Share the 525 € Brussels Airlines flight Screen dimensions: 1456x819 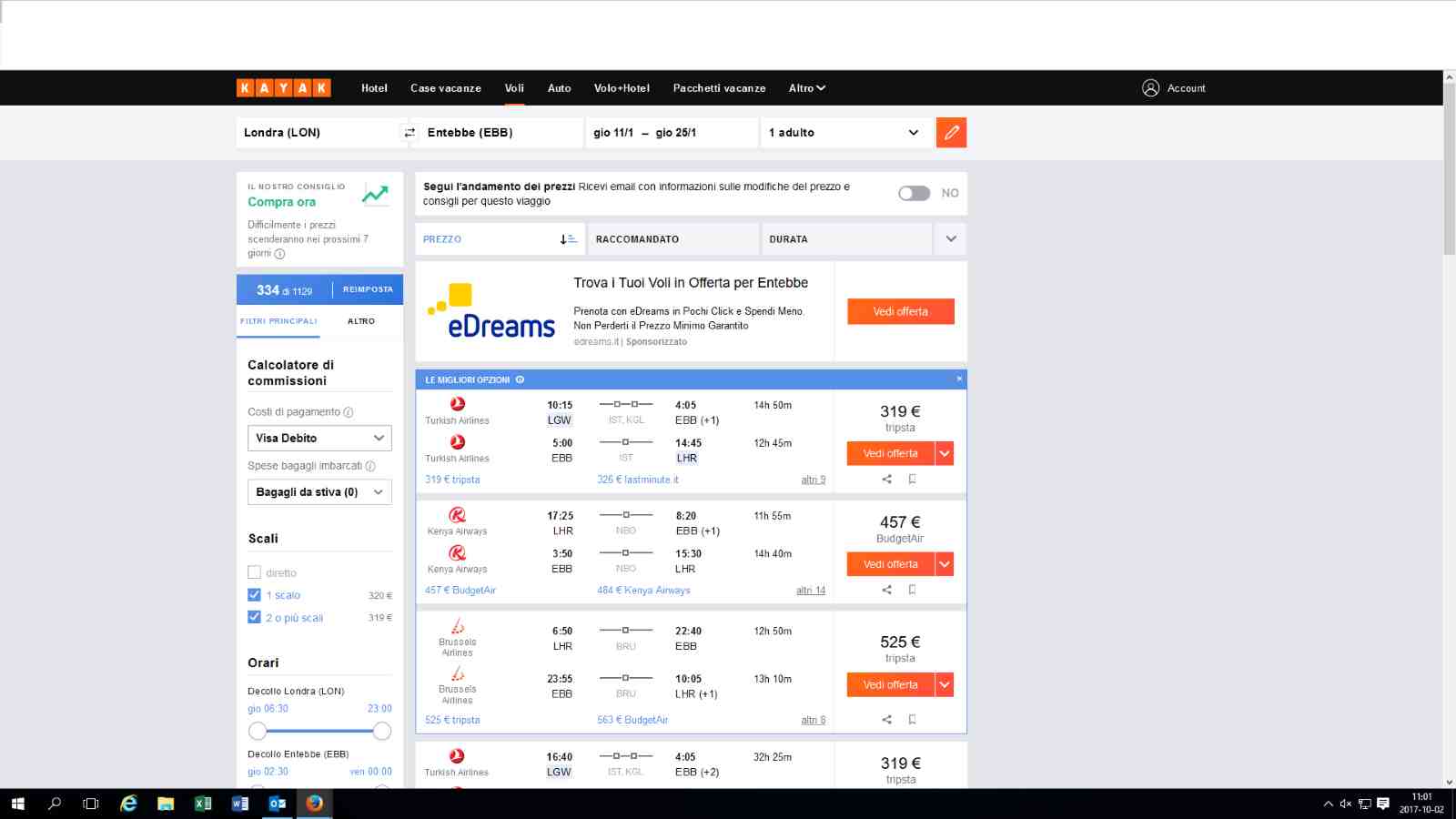tap(886, 719)
